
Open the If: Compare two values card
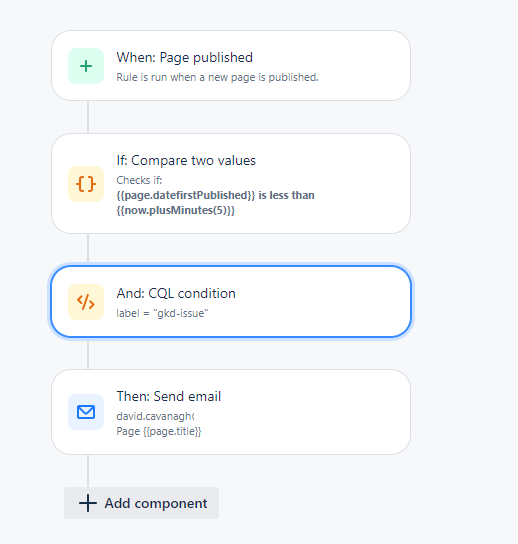pyautogui.click(x=231, y=184)
